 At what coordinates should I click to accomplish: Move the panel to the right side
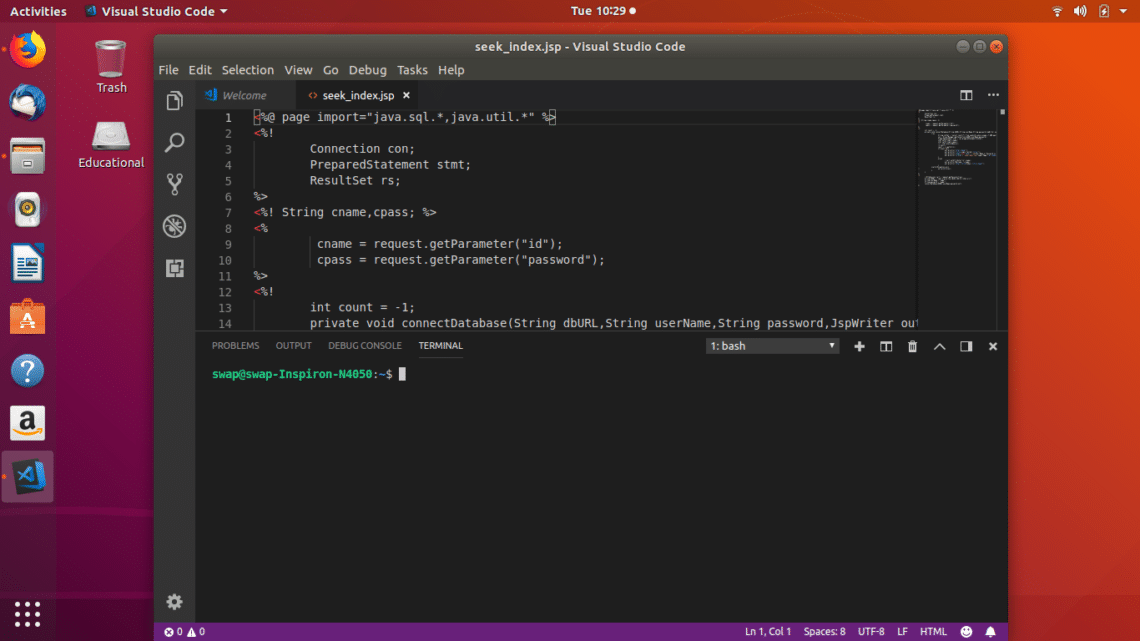(966, 347)
